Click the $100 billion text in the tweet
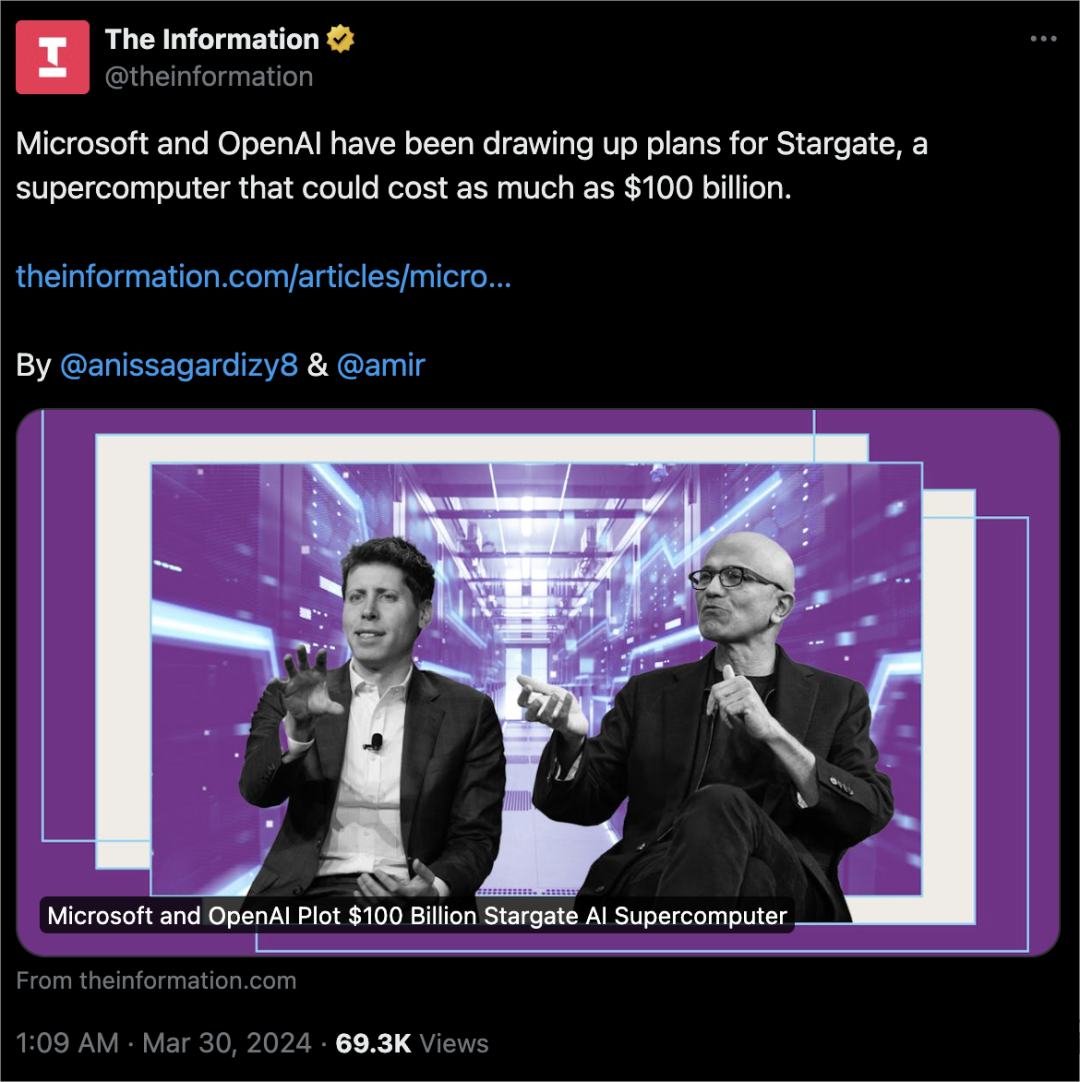The image size is (1080, 1082). (707, 188)
